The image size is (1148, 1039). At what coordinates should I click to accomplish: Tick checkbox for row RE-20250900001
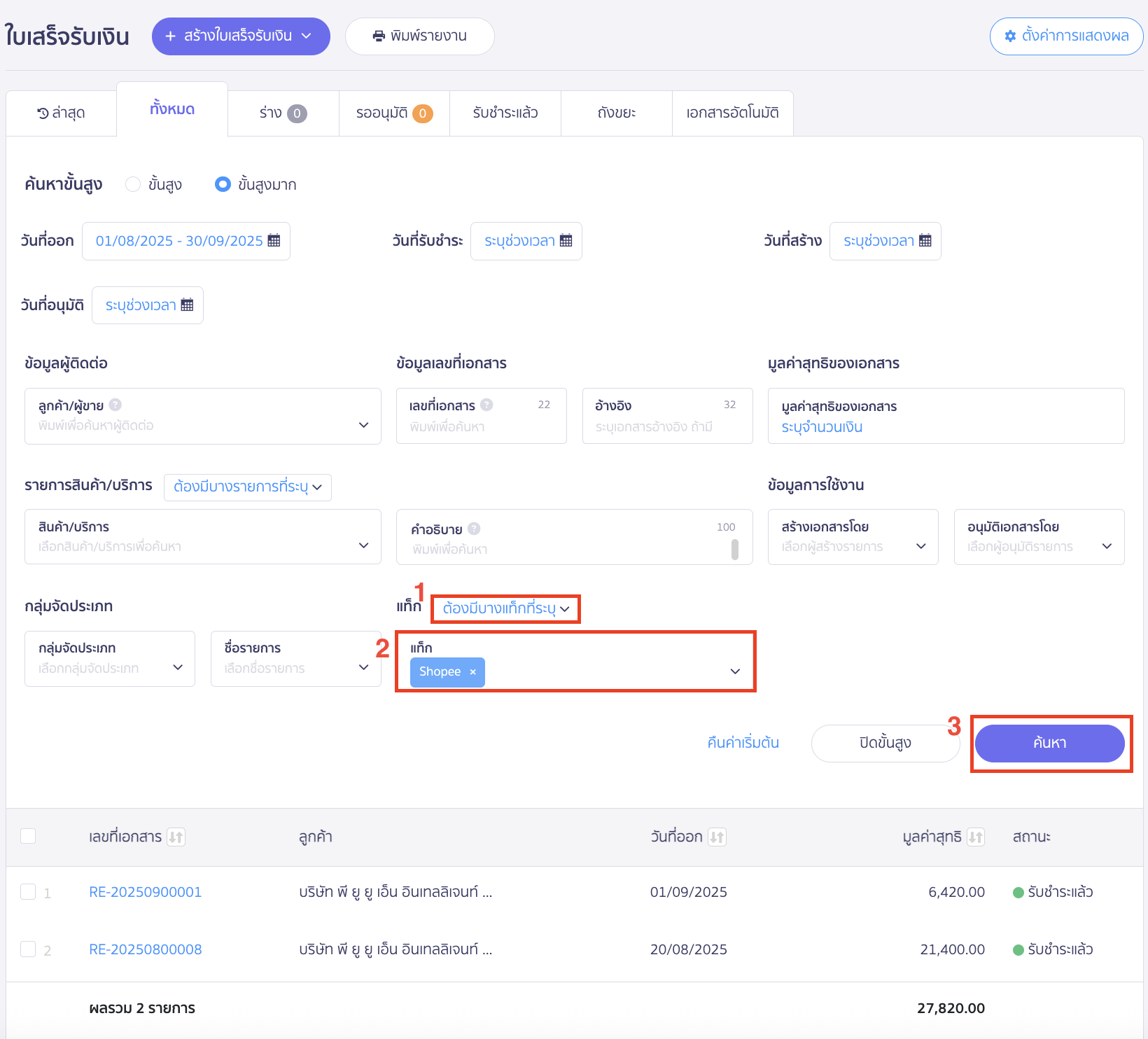(x=28, y=891)
